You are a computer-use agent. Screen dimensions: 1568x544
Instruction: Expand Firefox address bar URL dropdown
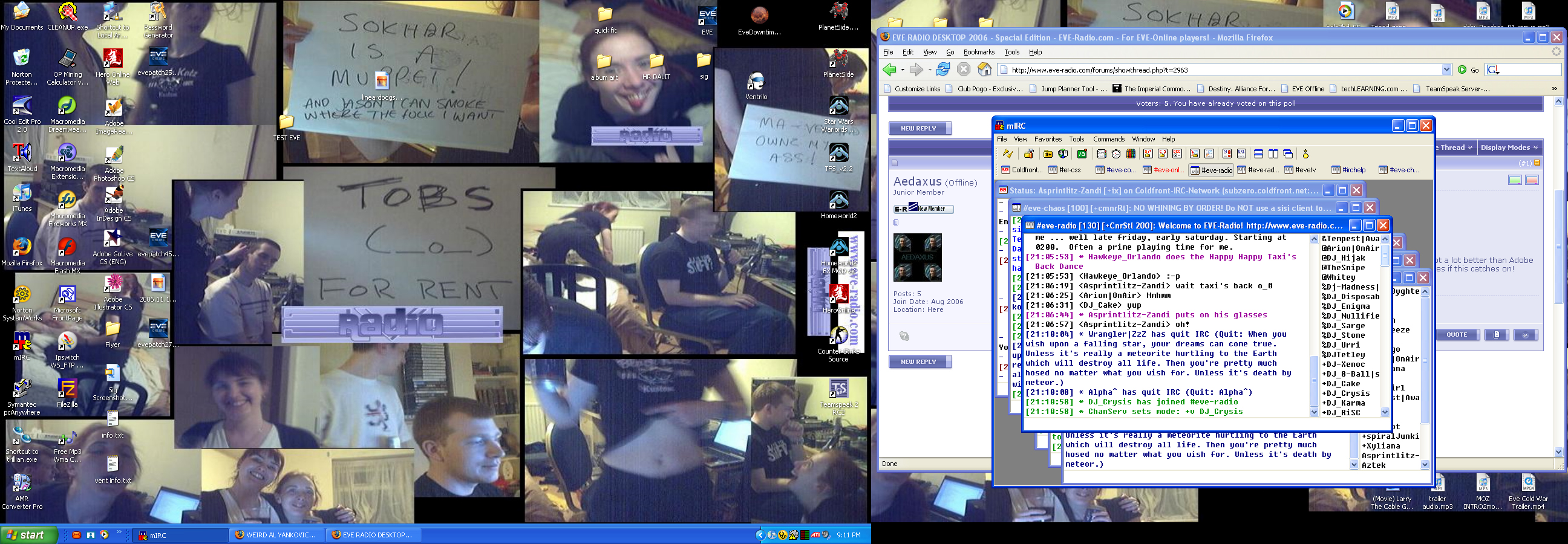(x=1446, y=70)
